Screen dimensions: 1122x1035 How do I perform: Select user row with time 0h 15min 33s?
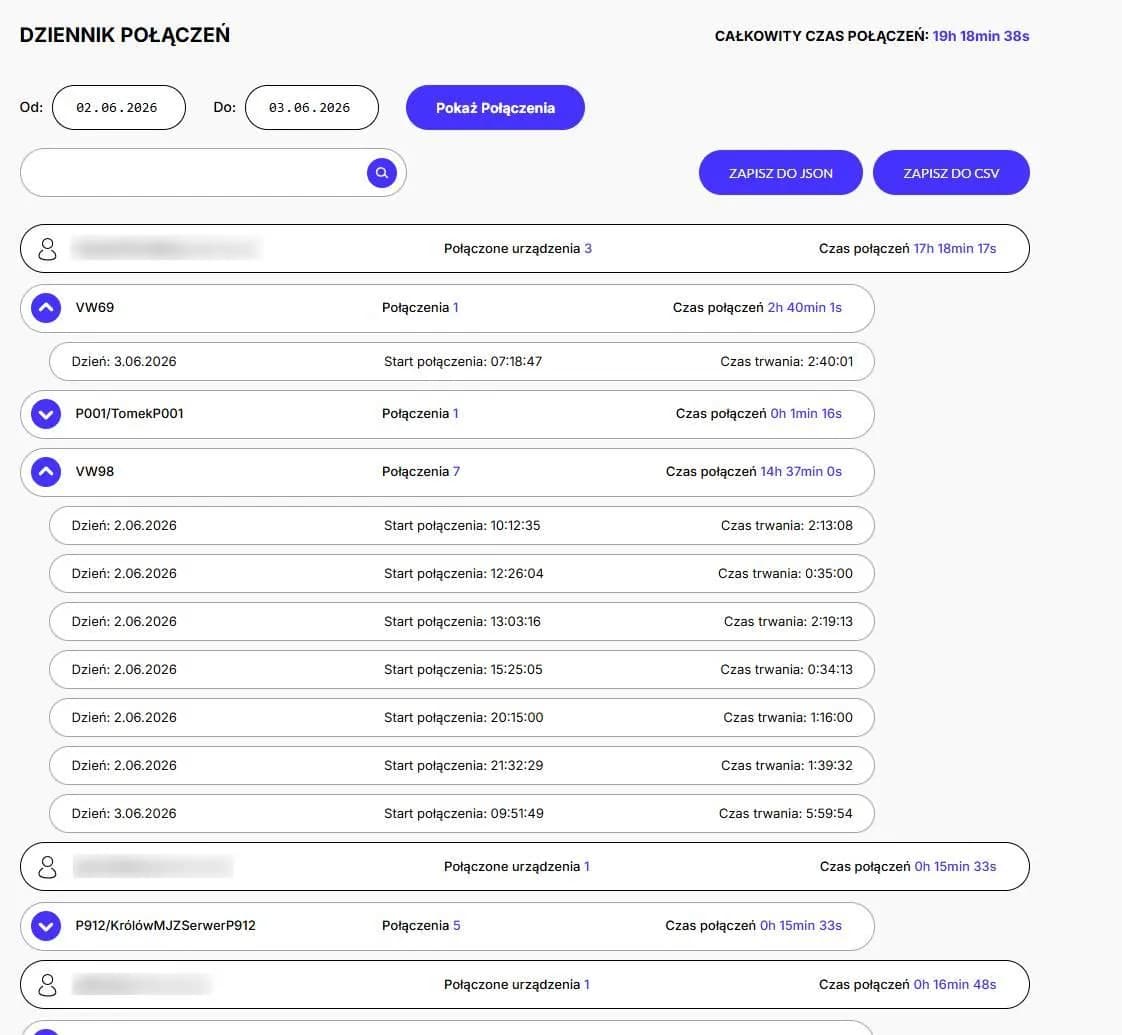pyautogui.click(x=525, y=867)
